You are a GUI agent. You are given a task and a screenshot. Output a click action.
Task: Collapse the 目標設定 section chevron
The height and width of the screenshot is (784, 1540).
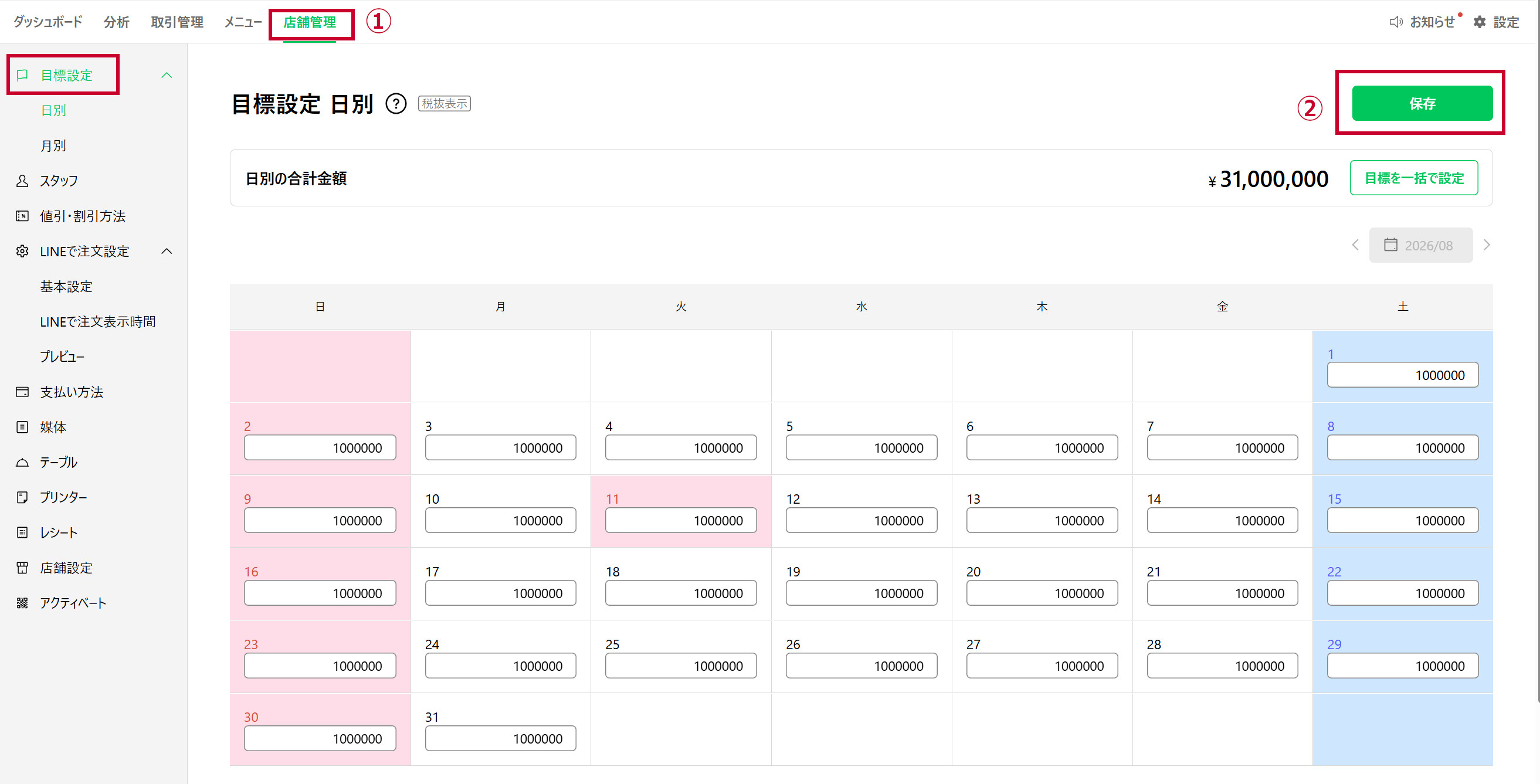click(167, 75)
